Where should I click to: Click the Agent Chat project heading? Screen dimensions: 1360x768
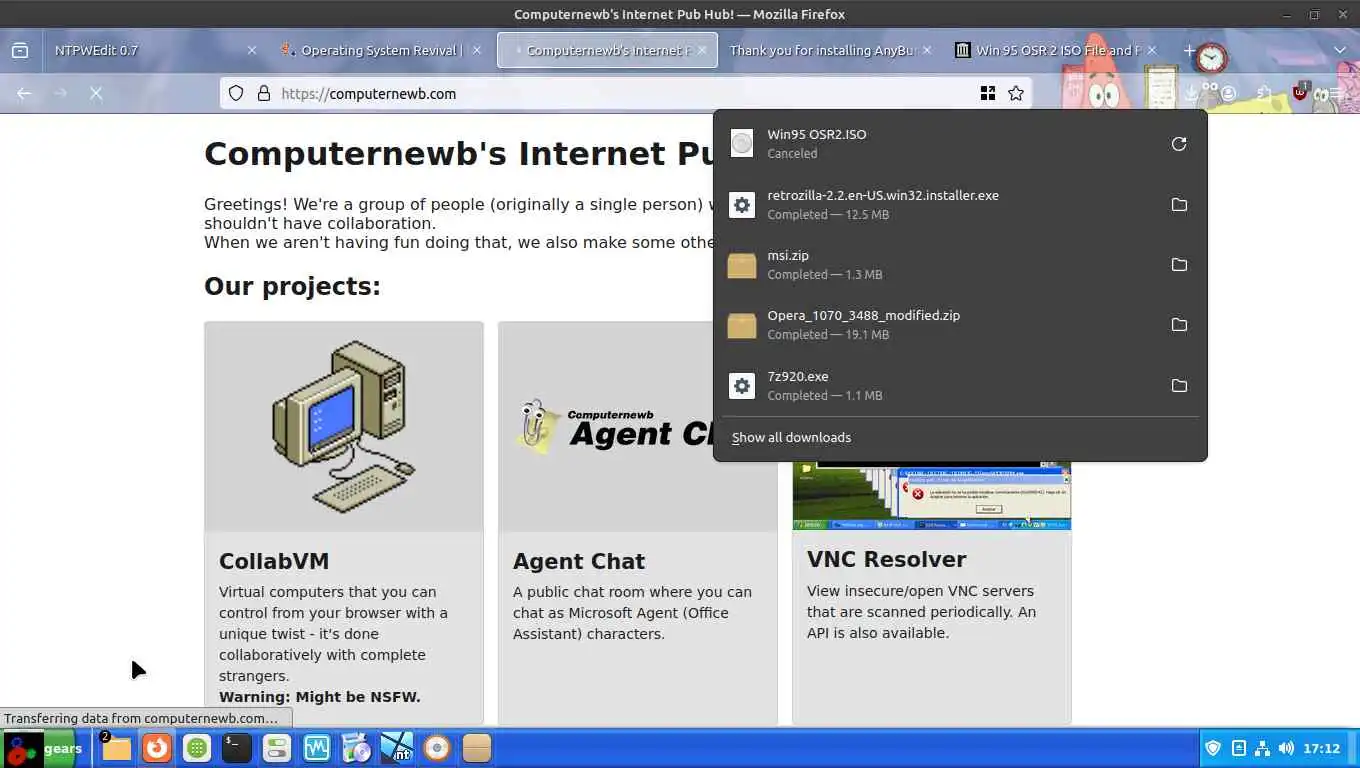(x=579, y=561)
